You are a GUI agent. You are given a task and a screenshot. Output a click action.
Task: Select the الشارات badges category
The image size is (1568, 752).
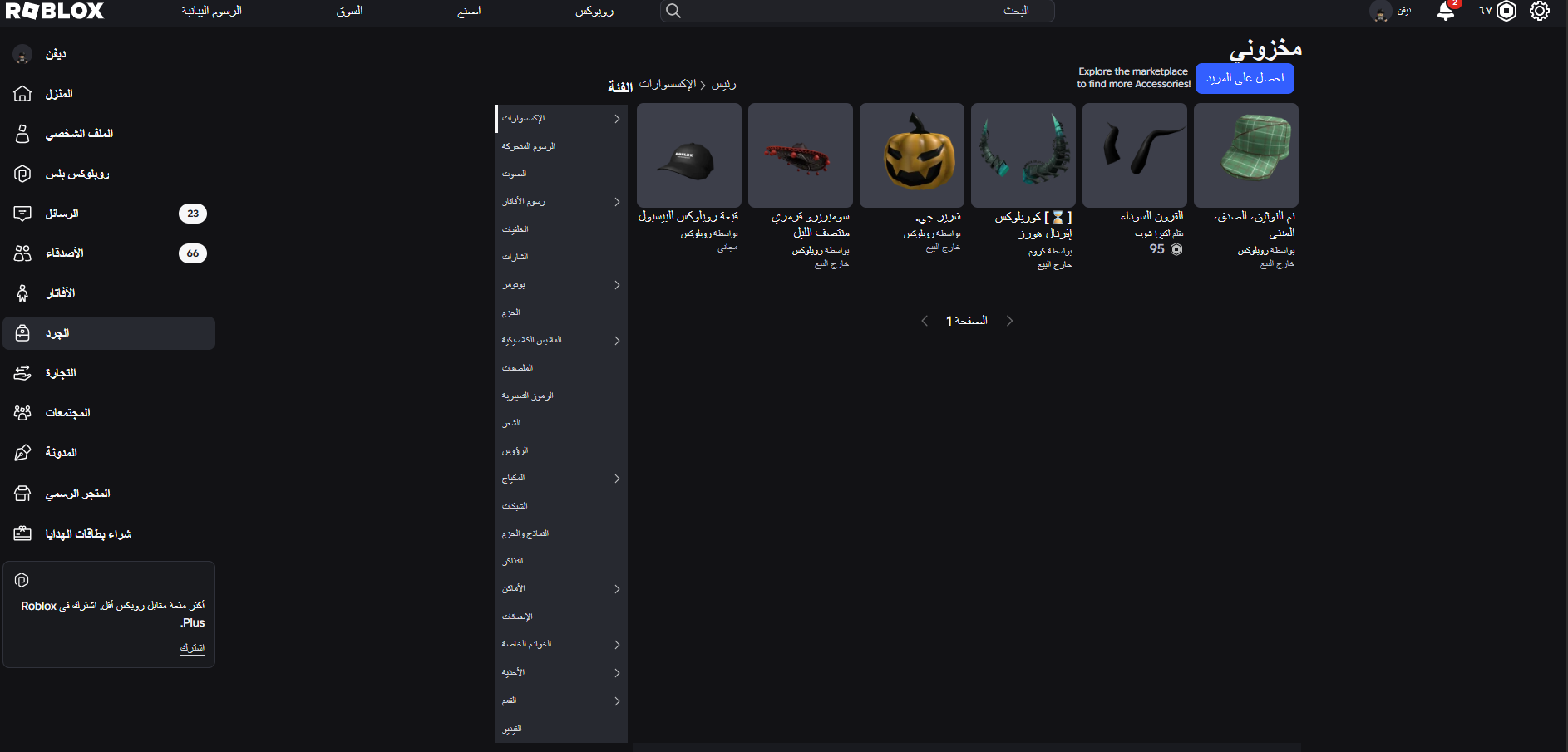(561, 257)
